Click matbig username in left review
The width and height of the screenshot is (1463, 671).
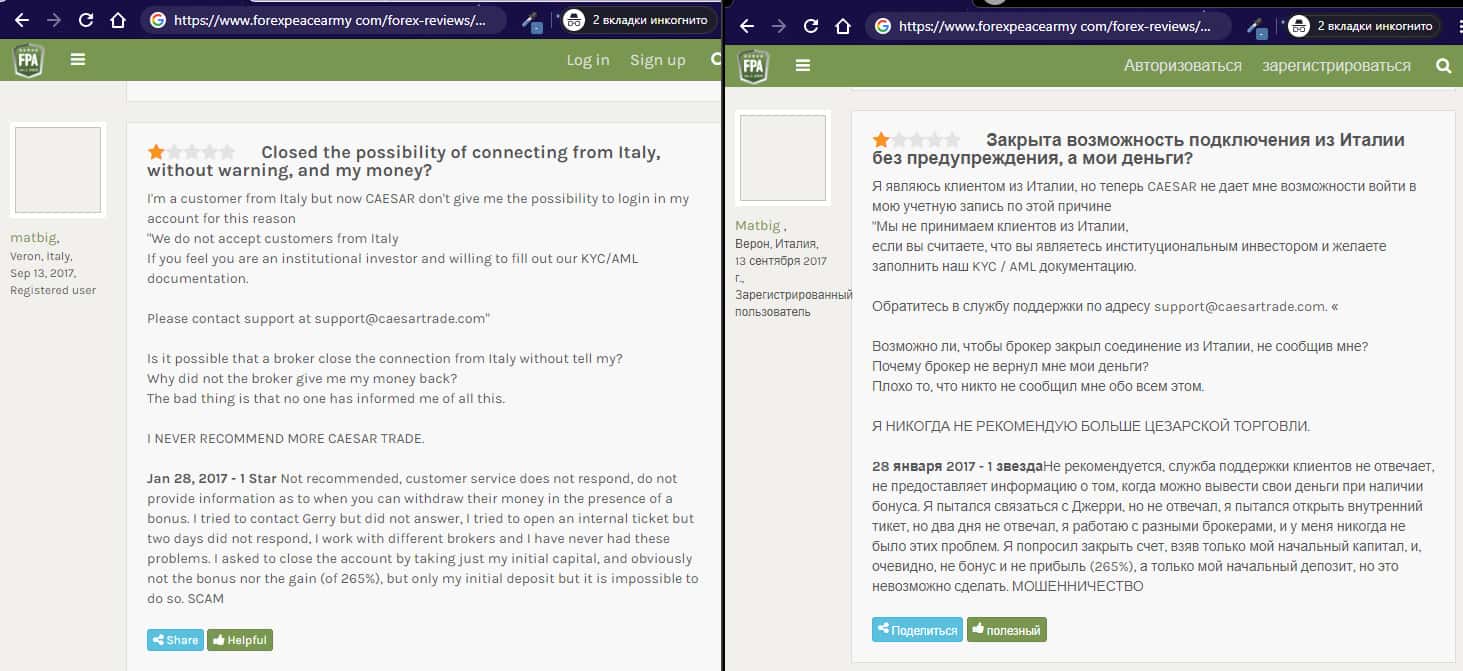pyautogui.click(x=33, y=237)
